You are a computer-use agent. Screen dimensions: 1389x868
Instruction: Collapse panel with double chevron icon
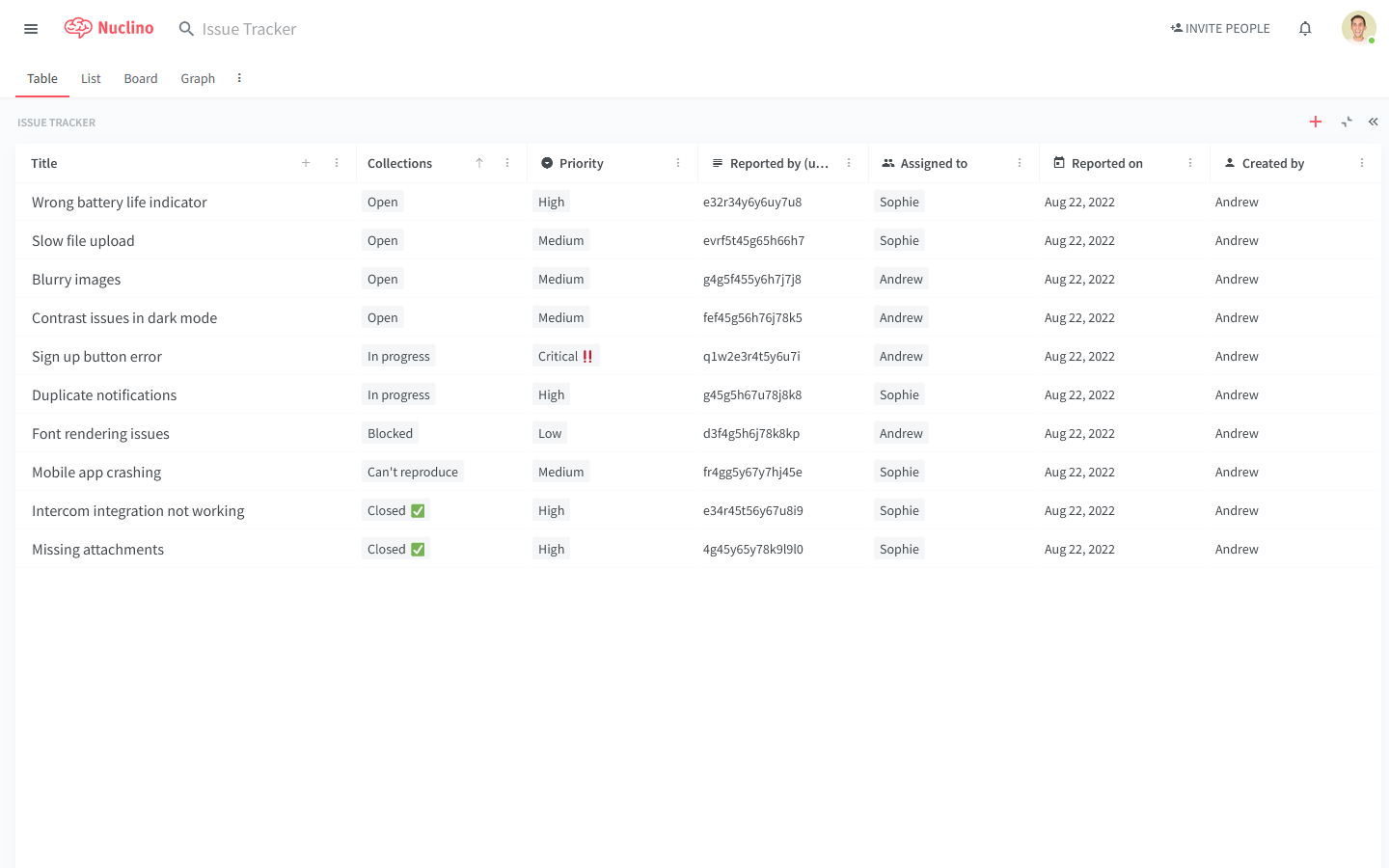pyautogui.click(x=1374, y=122)
